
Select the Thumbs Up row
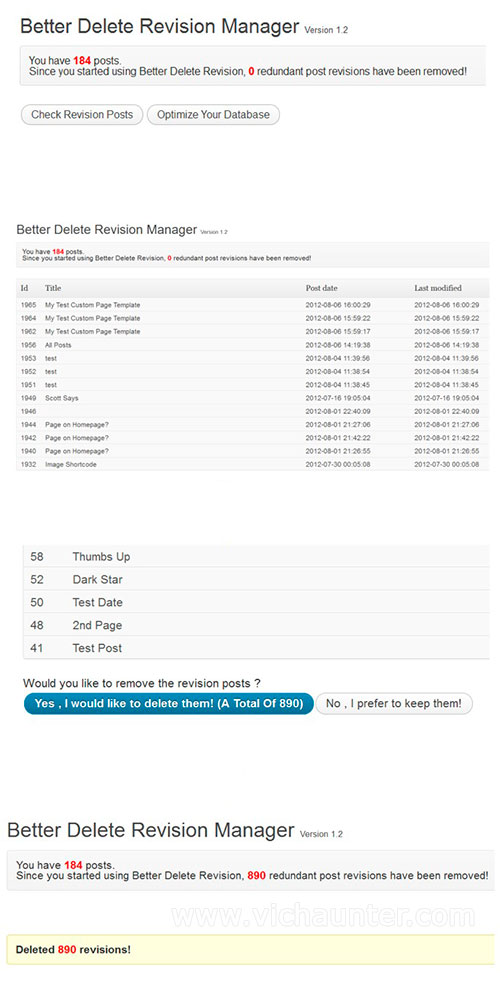pyautogui.click(x=256, y=557)
